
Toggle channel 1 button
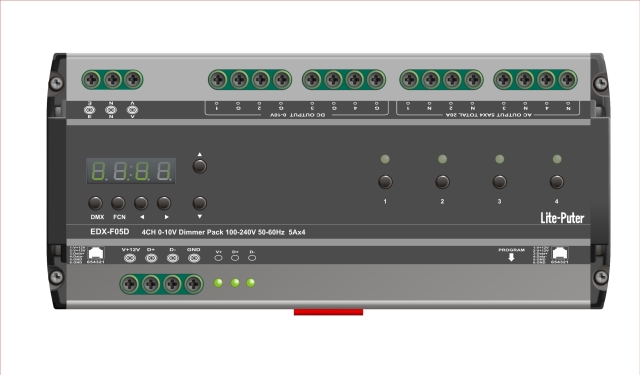385,182
